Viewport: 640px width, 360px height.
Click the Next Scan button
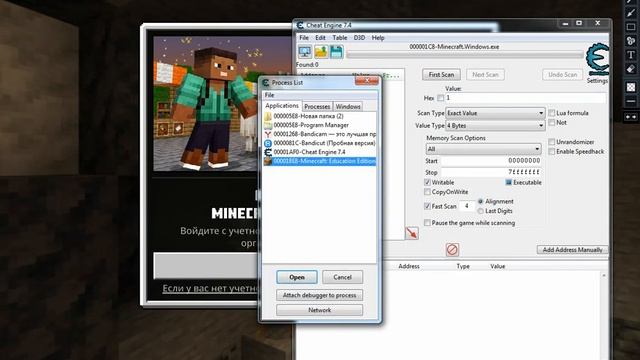point(485,75)
